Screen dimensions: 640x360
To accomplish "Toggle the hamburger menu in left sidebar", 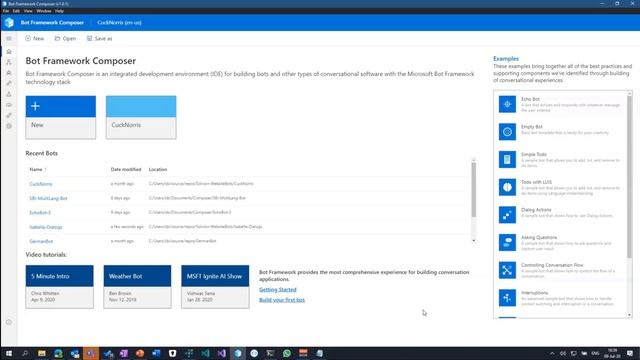I will pyautogui.click(x=9, y=38).
